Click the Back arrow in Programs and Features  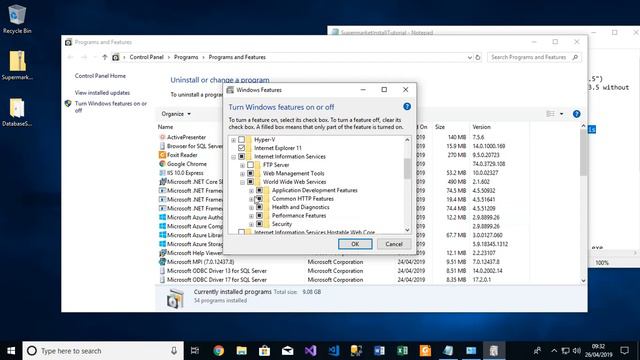pos(70,58)
